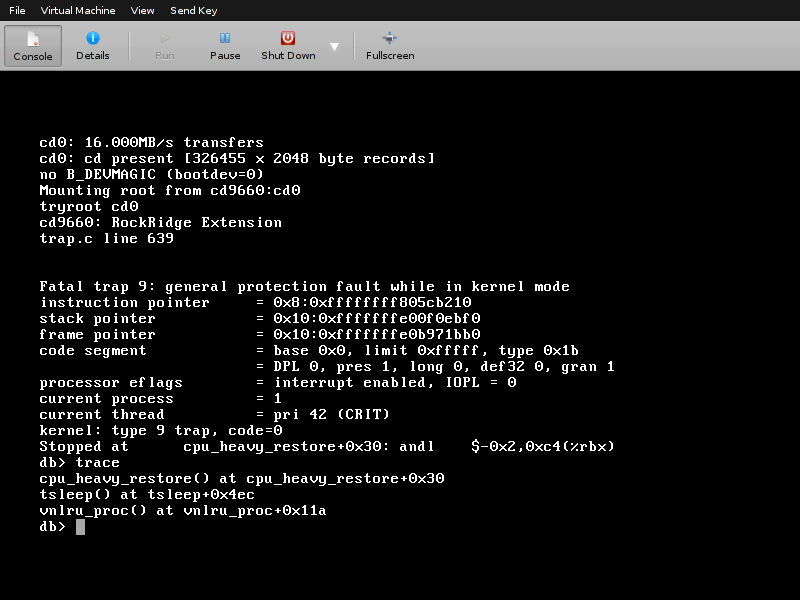Click the red Shut Down power icon

(x=288, y=38)
